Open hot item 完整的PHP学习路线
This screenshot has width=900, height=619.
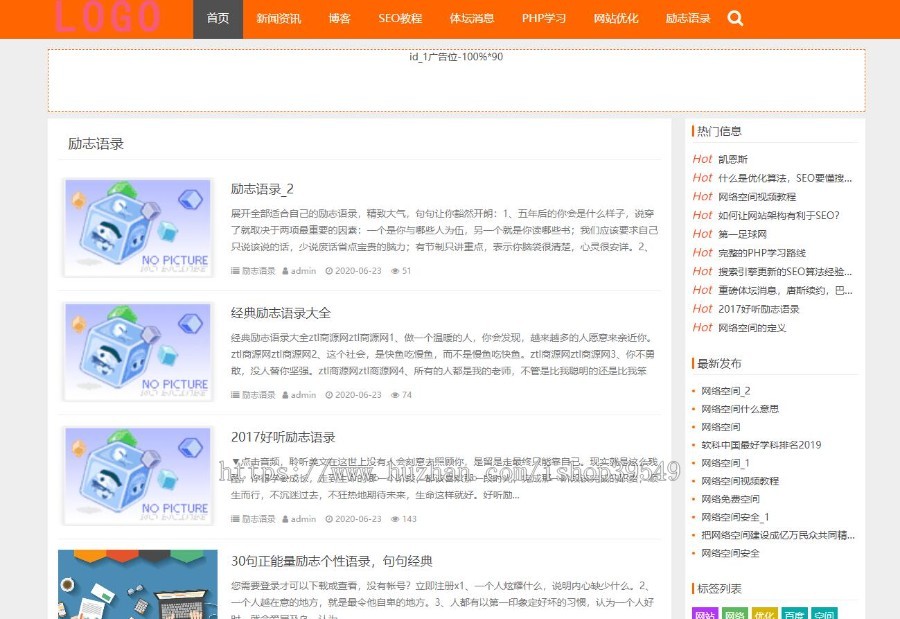(762, 253)
